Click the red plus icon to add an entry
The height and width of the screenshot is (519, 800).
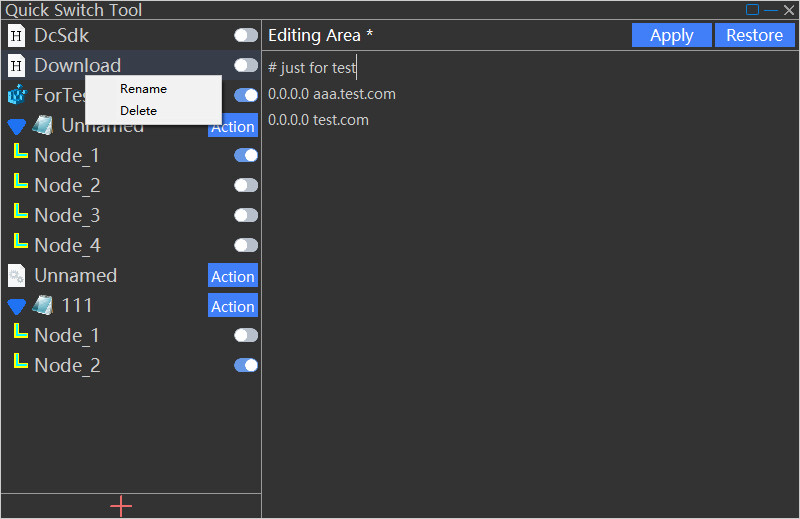(121, 506)
